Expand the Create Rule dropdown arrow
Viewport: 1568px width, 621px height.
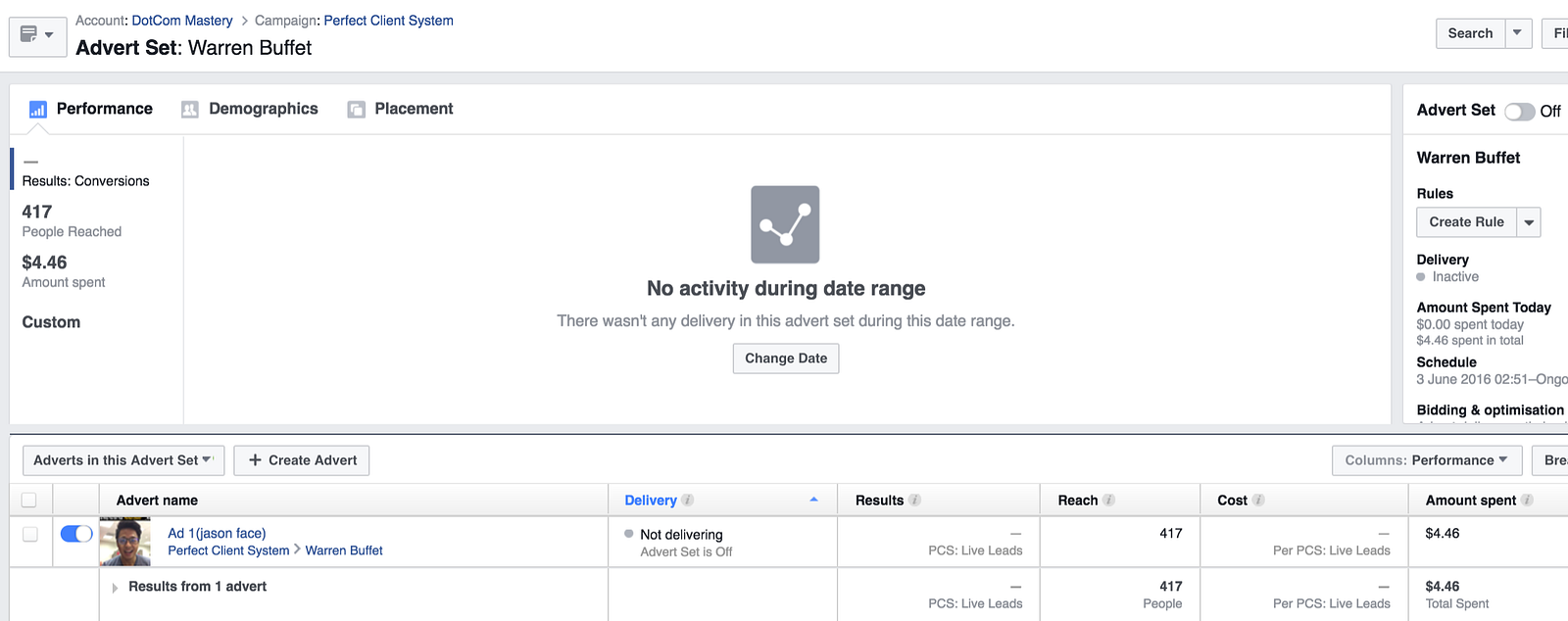[1529, 222]
